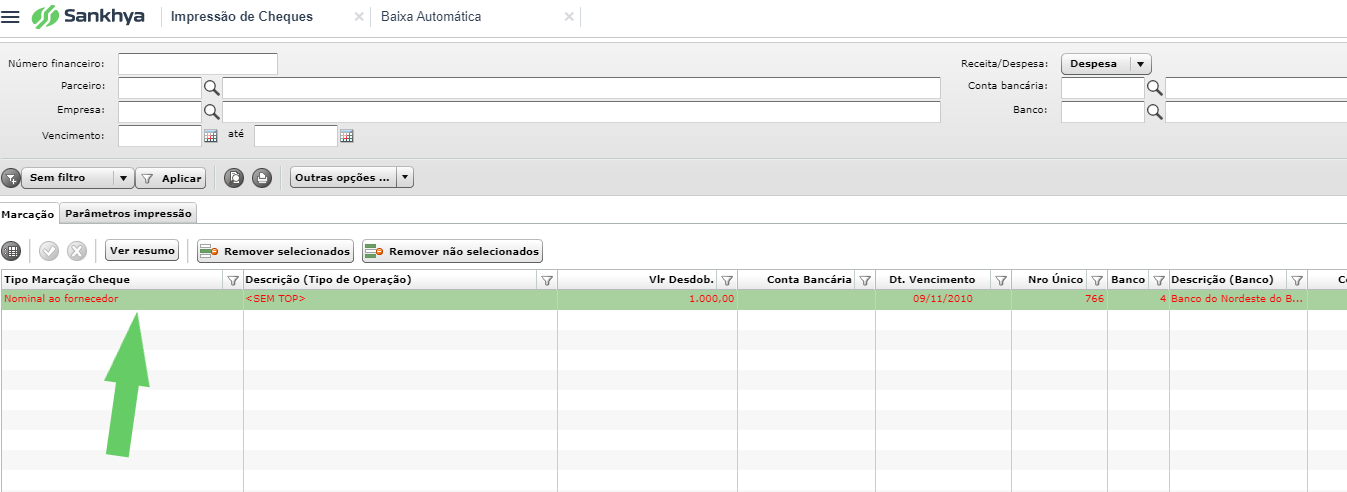Open the Banco search lookup
Screen dimensions: 1347x492
pos(1154,112)
